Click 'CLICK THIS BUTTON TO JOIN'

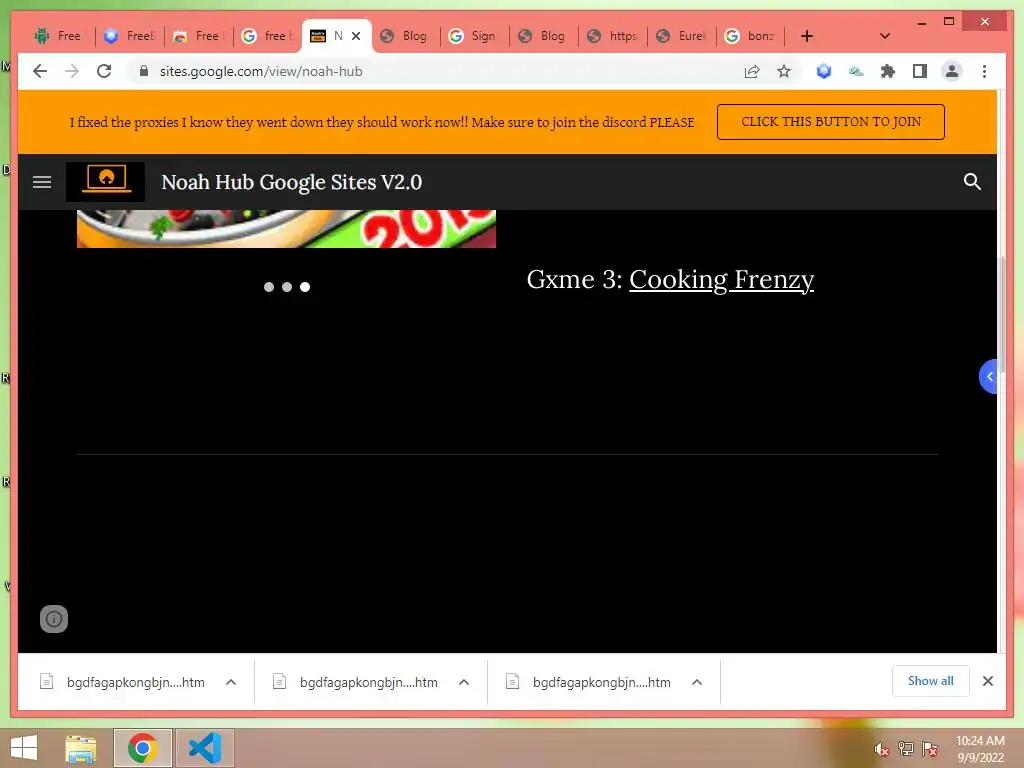(x=831, y=121)
